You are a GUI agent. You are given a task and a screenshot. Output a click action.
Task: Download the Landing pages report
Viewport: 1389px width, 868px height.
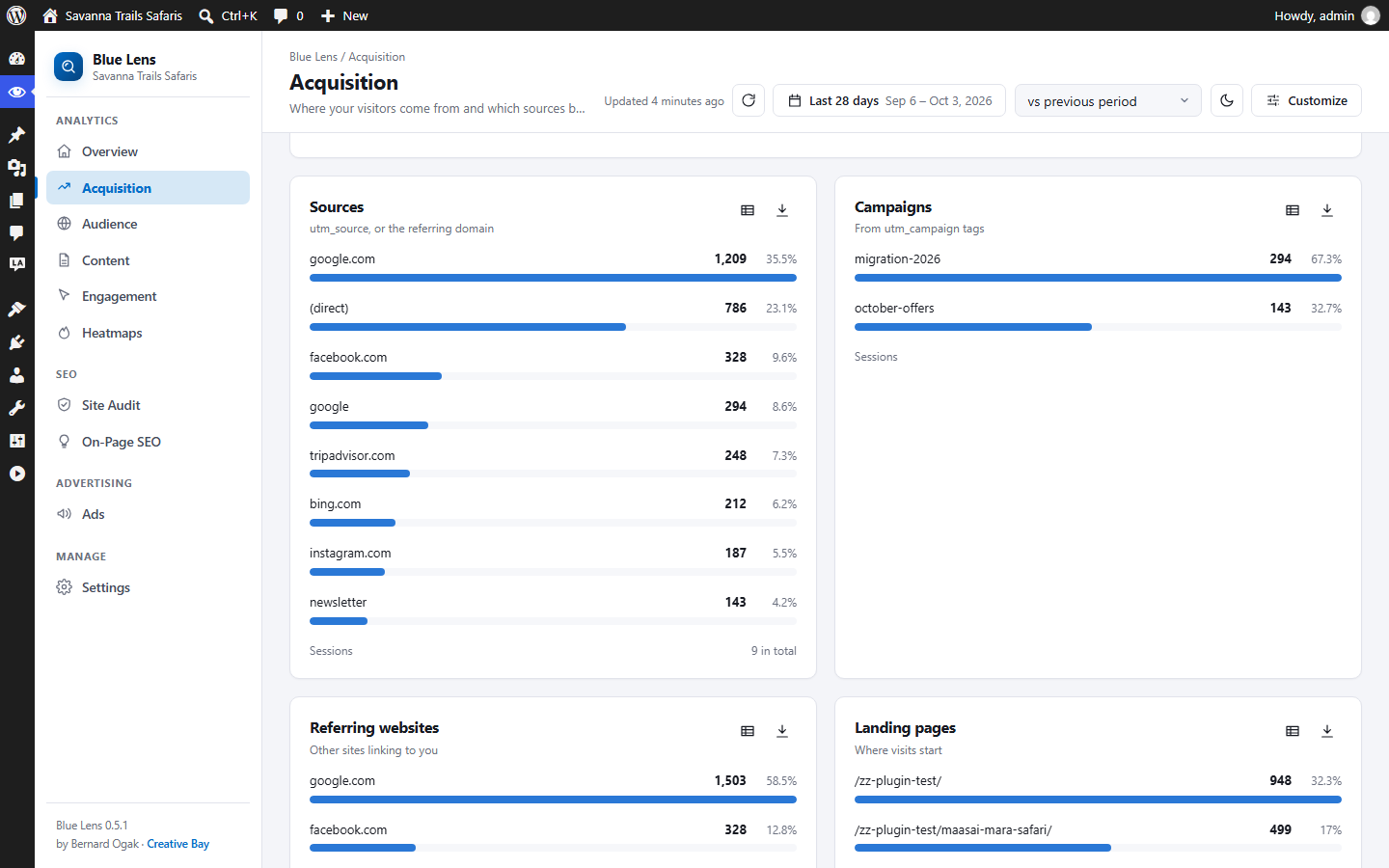pos(1327,731)
